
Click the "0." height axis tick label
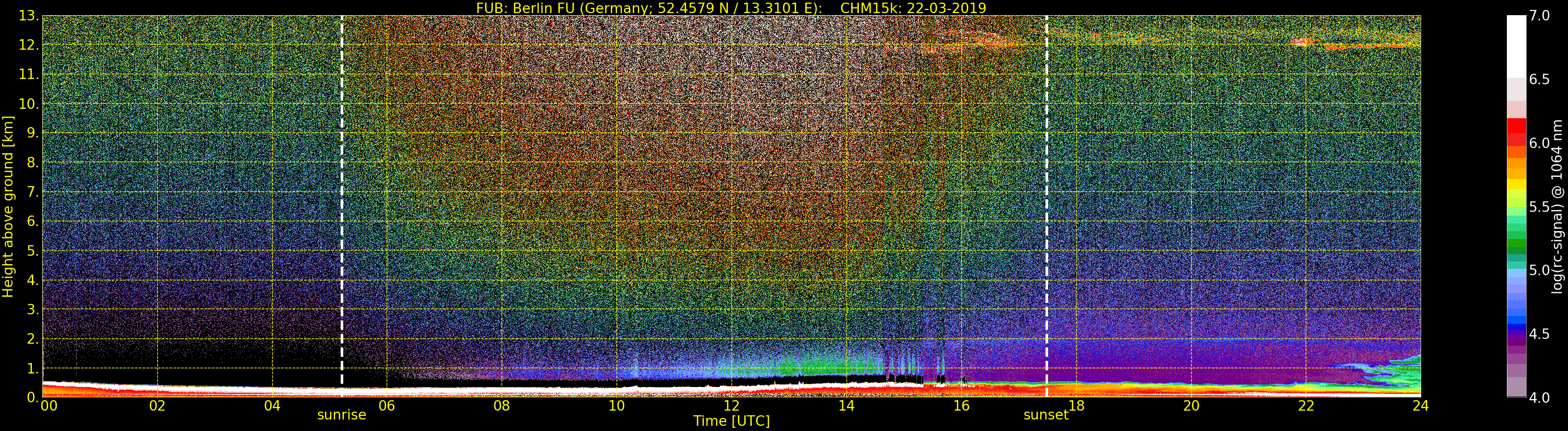[33, 398]
